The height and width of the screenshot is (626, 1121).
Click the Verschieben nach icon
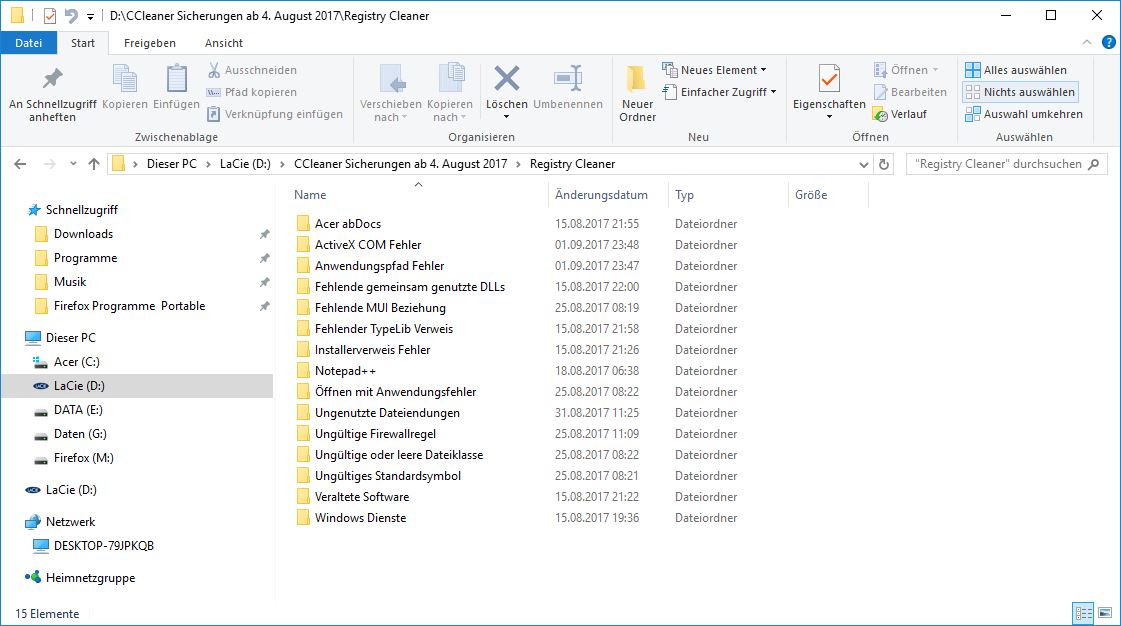(391, 78)
